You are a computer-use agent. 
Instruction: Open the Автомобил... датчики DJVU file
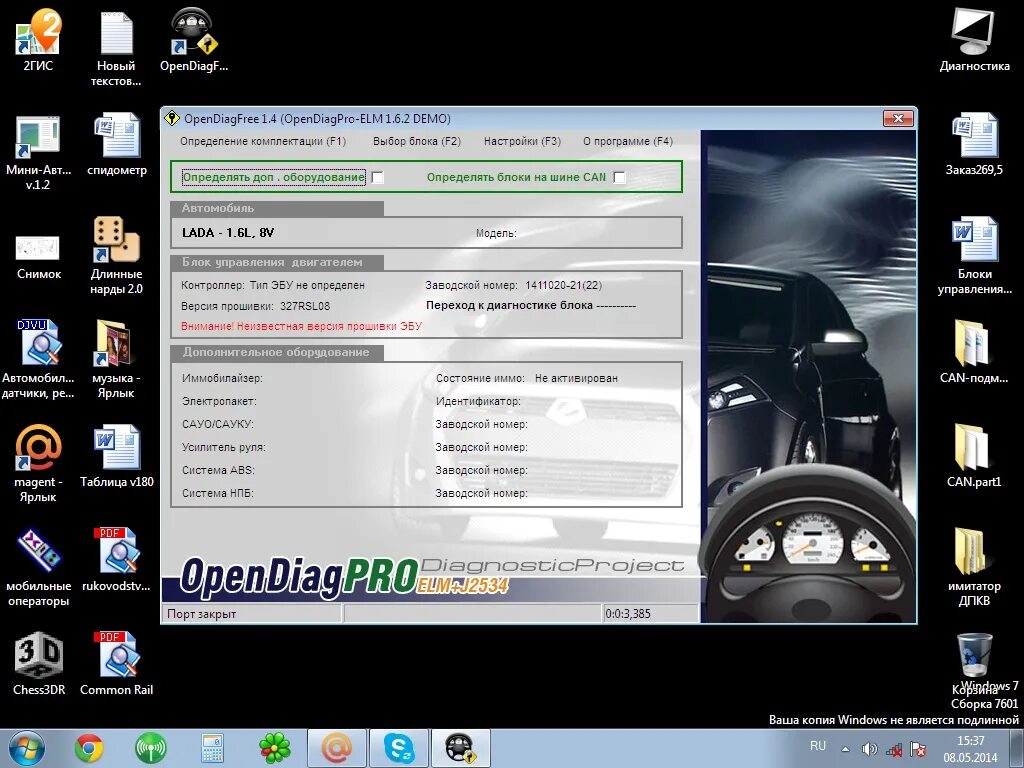tap(38, 359)
